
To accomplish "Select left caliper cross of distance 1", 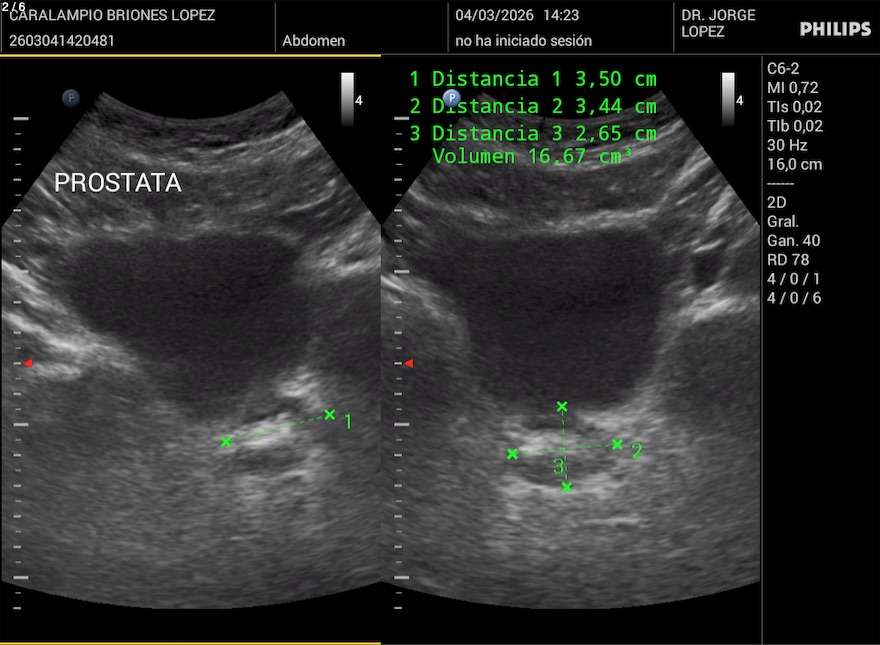I will [226, 441].
